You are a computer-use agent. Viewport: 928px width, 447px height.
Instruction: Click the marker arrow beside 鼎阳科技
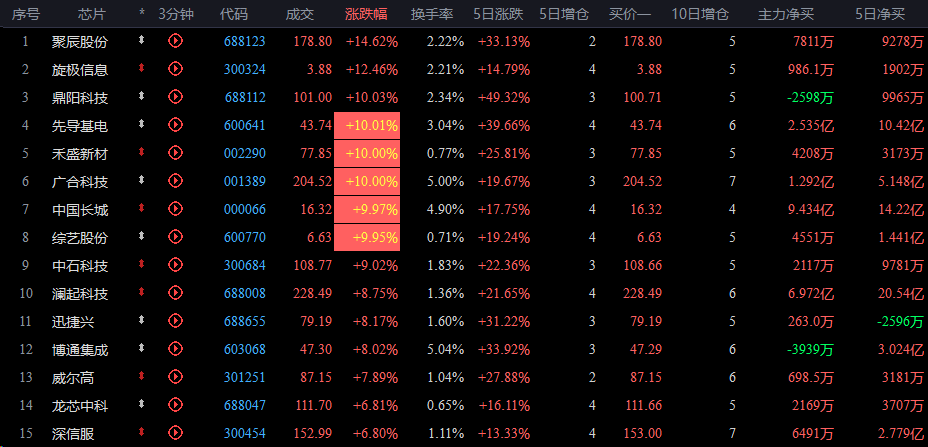(x=141, y=96)
